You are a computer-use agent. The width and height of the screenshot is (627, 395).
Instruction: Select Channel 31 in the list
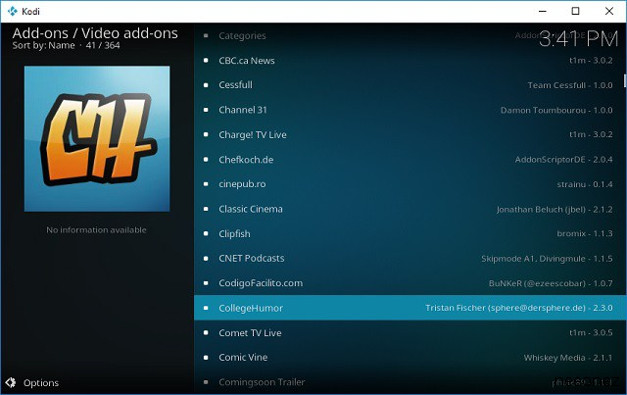(410, 110)
